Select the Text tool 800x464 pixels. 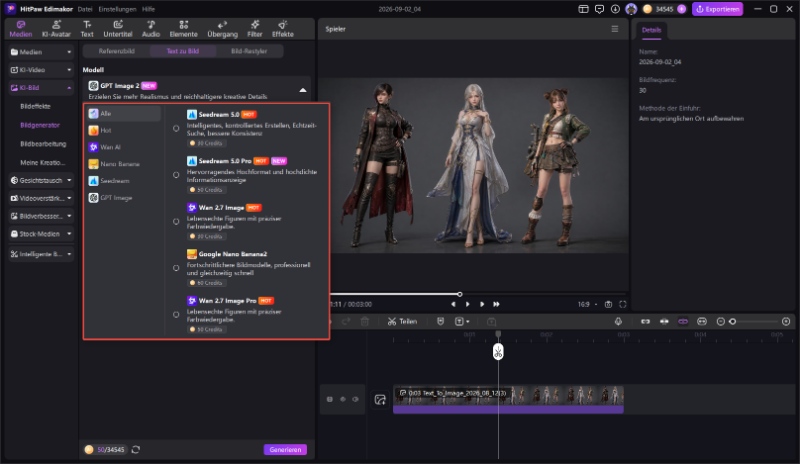87,29
